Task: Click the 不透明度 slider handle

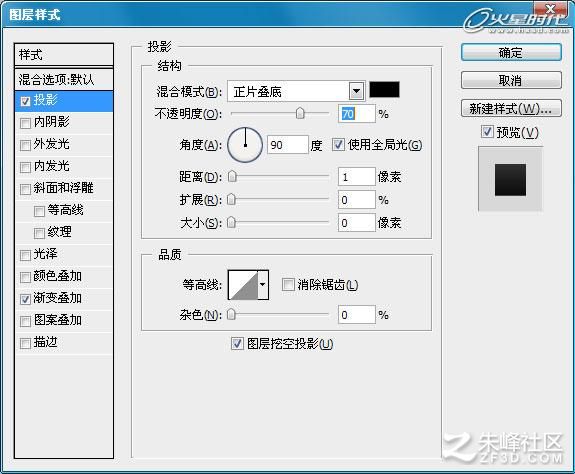Action: (300, 113)
